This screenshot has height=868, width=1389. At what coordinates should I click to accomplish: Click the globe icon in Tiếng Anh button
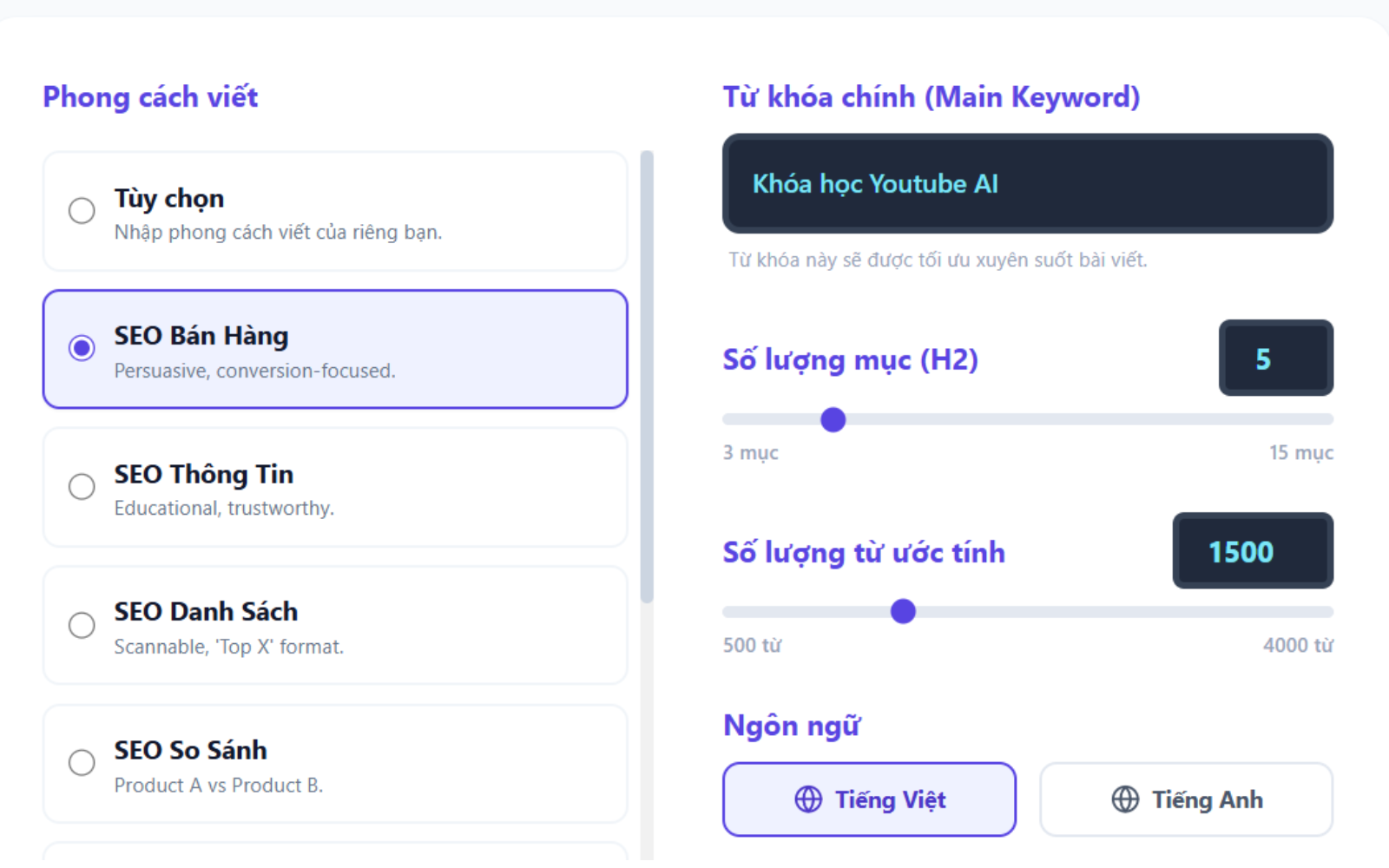tap(1125, 799)
